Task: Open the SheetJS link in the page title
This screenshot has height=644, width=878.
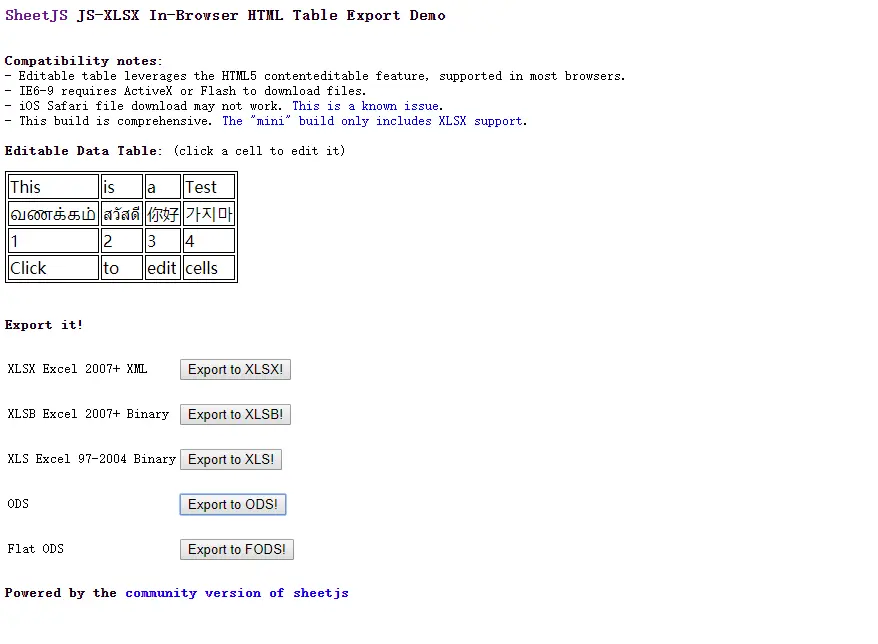Action: coord(36,15)
